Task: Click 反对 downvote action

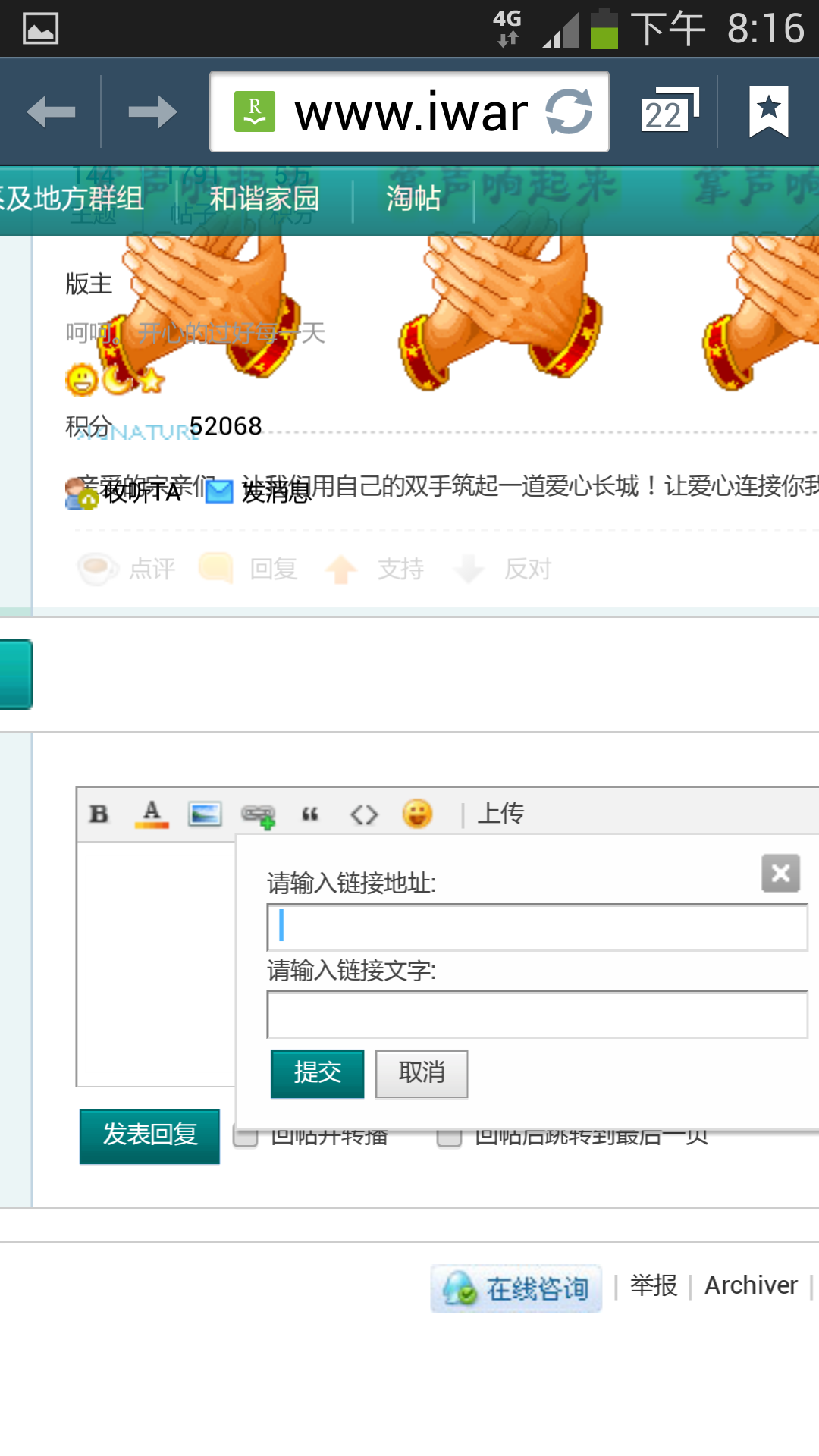Action: 502,568
